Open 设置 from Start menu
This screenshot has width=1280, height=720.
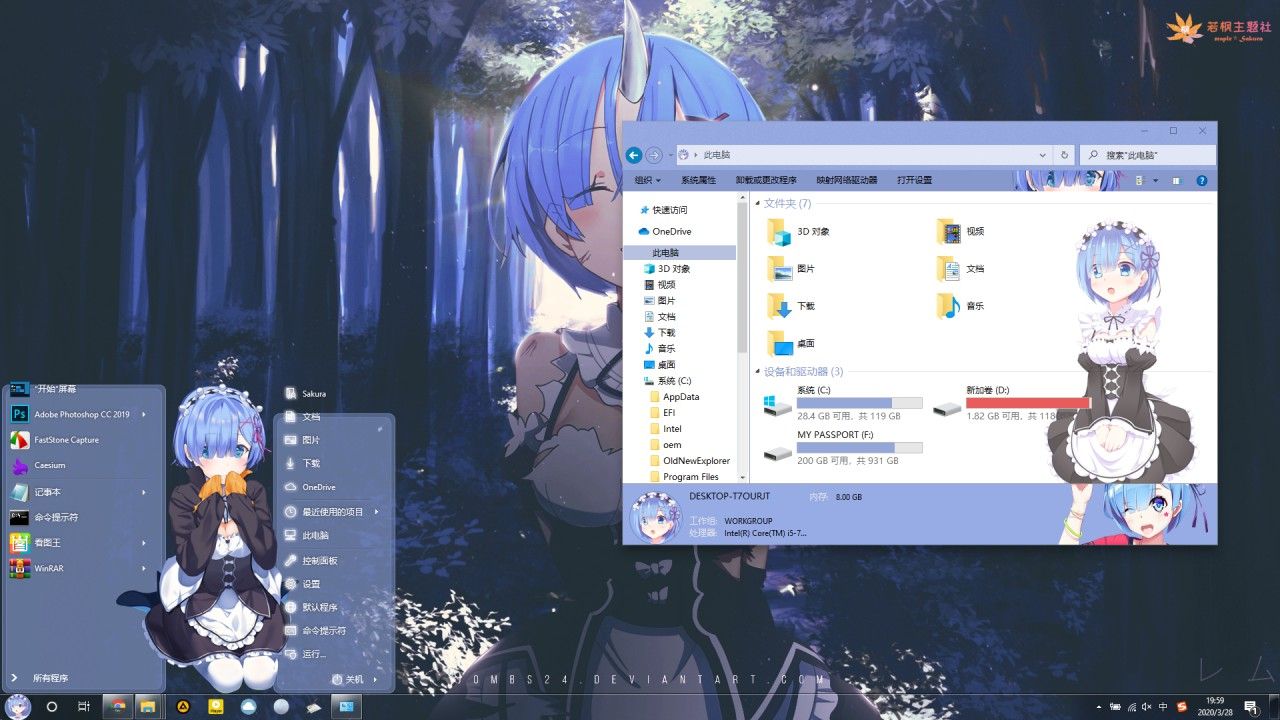311,584
